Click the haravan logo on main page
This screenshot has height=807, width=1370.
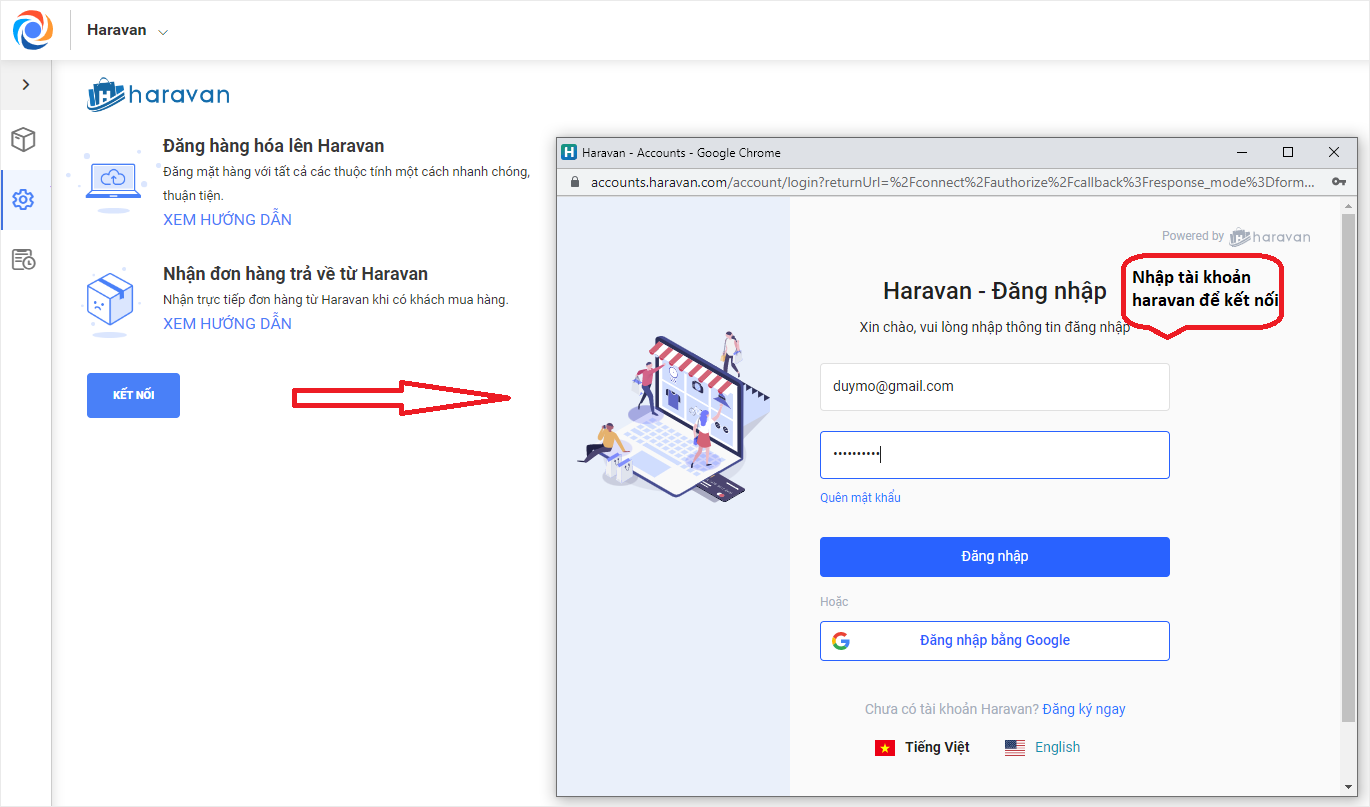(x=158, y=94)
